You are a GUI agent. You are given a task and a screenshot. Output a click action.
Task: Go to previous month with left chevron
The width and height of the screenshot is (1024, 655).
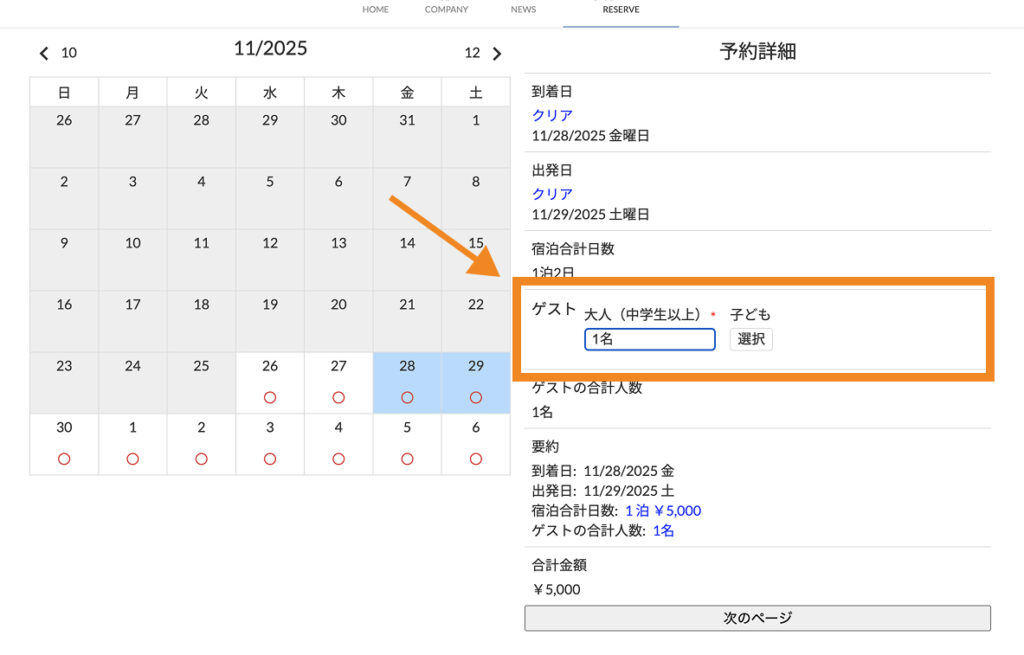[44, 53]
